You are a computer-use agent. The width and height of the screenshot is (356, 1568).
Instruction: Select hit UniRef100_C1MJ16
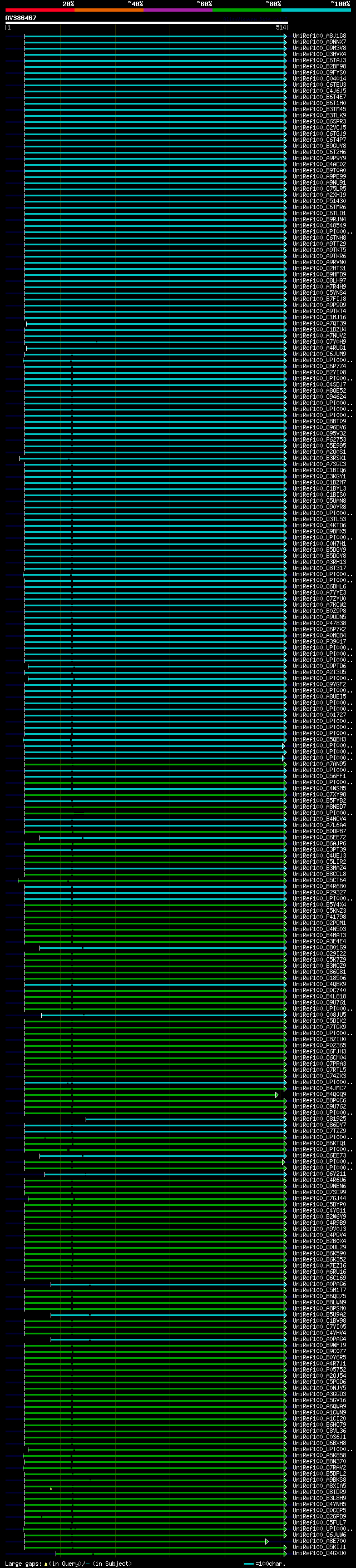point(319,317)
